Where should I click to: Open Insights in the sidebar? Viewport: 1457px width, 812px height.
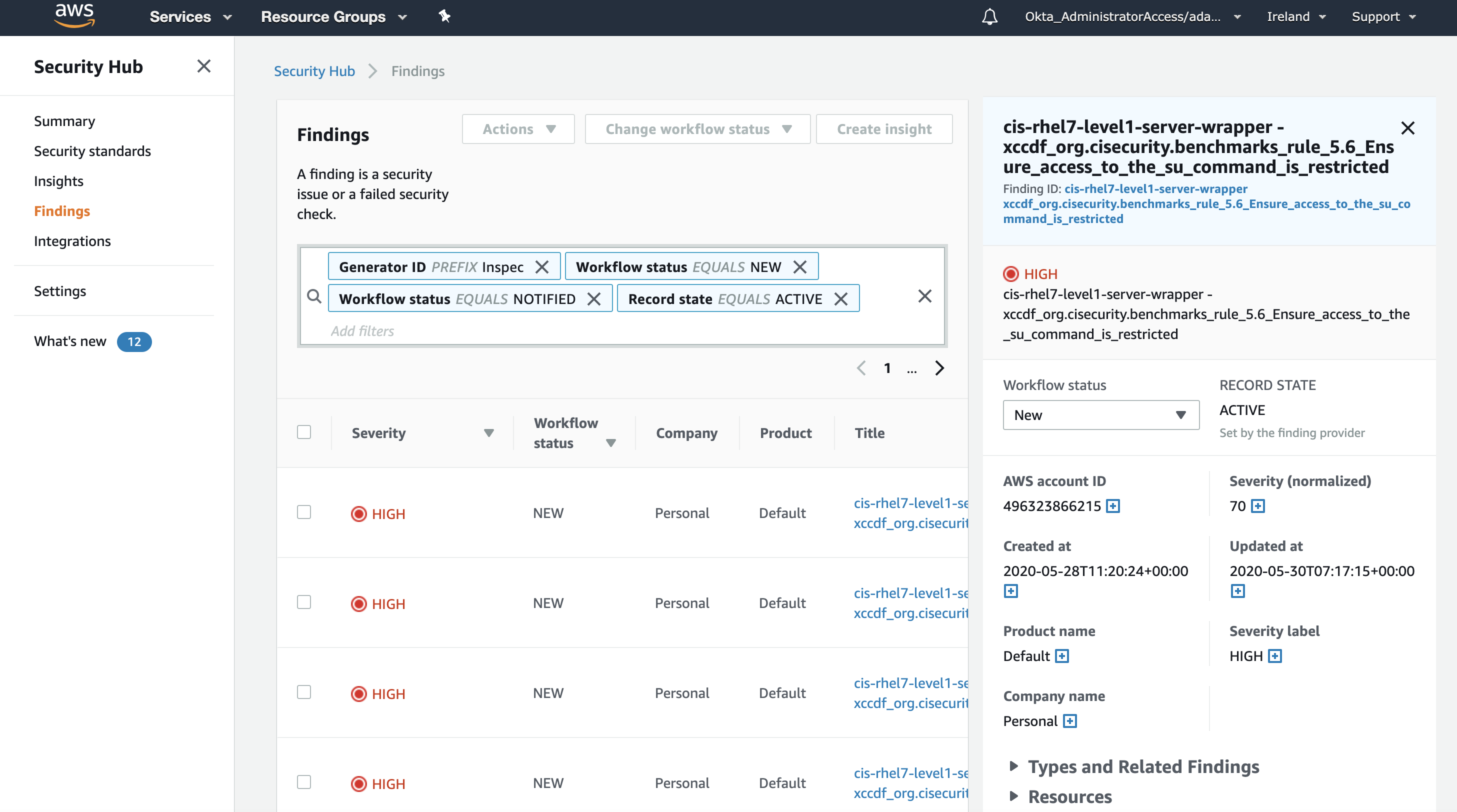[58, 181]
